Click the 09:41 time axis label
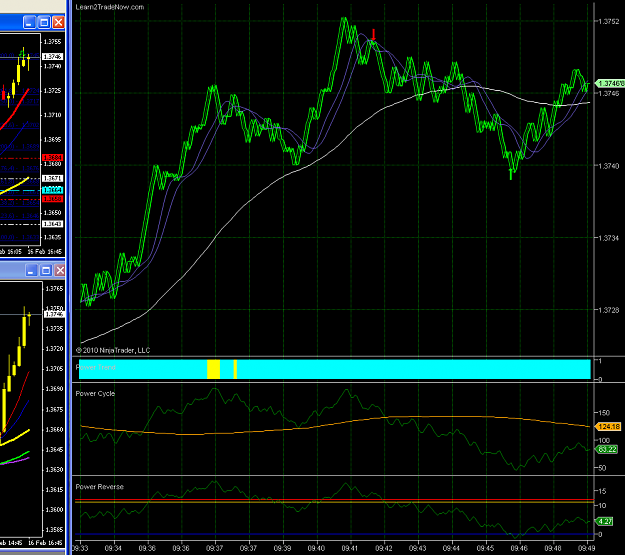 pyautogui.click(x=350, y=548)
